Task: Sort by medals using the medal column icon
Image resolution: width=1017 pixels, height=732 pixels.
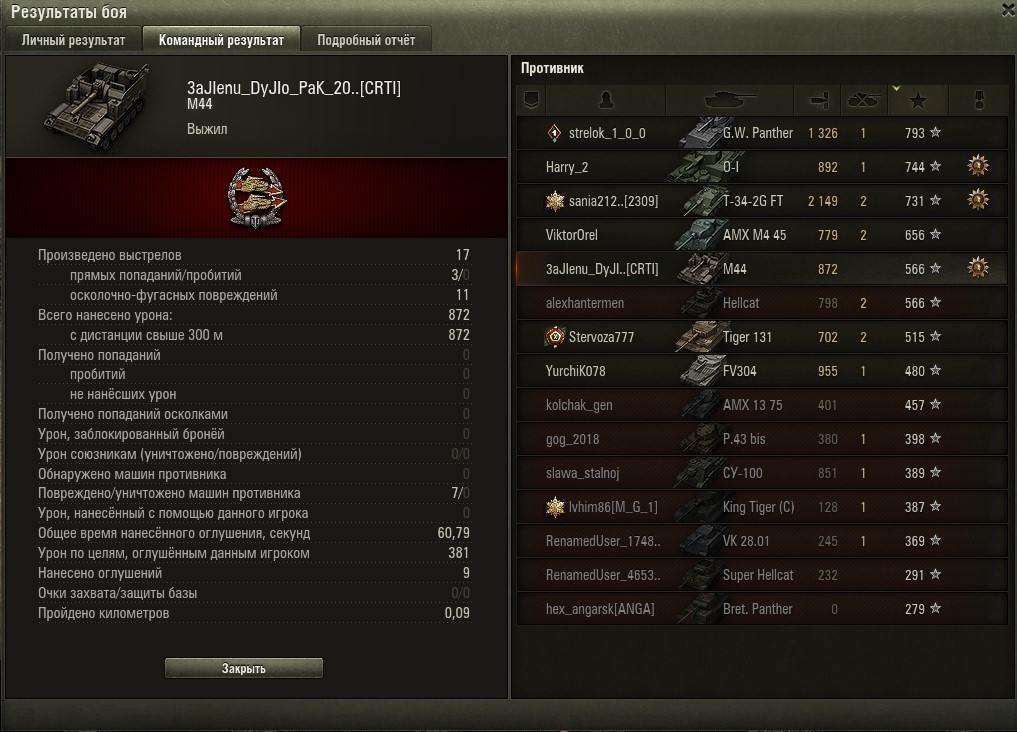Action: click(979, 100)
